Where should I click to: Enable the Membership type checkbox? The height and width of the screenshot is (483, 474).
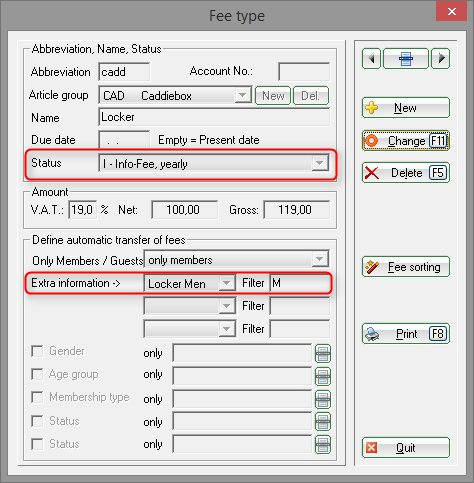coord(37,397)
